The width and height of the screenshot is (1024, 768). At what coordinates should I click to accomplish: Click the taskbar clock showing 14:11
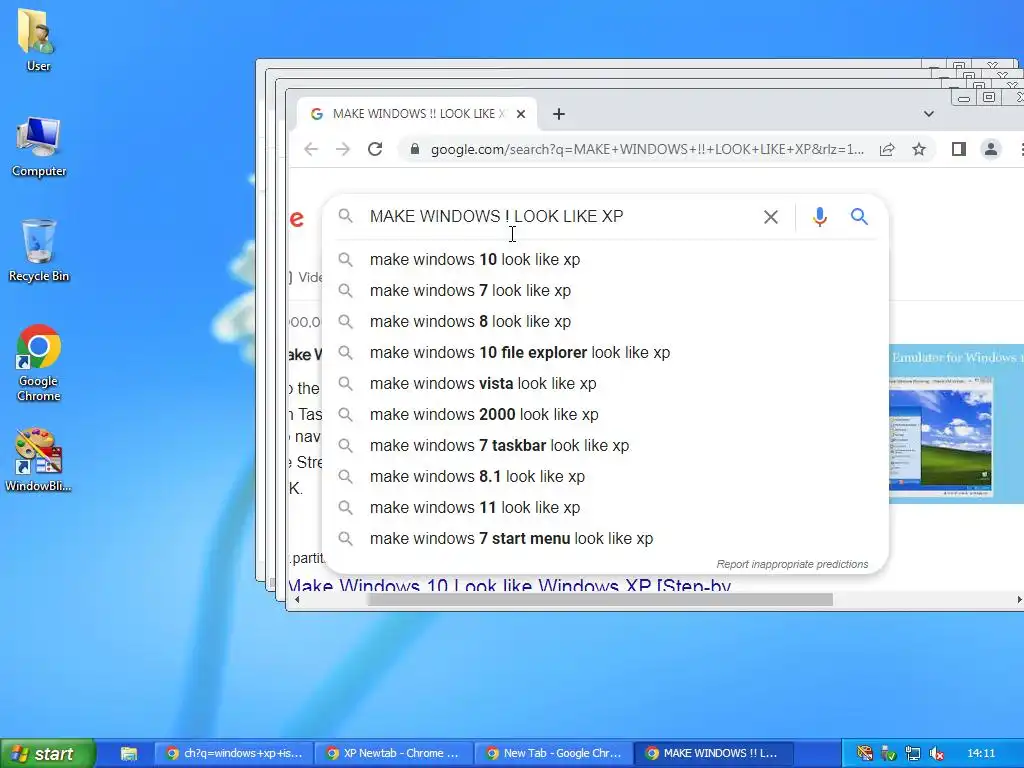pyautogui.click(x=981, y=754)
